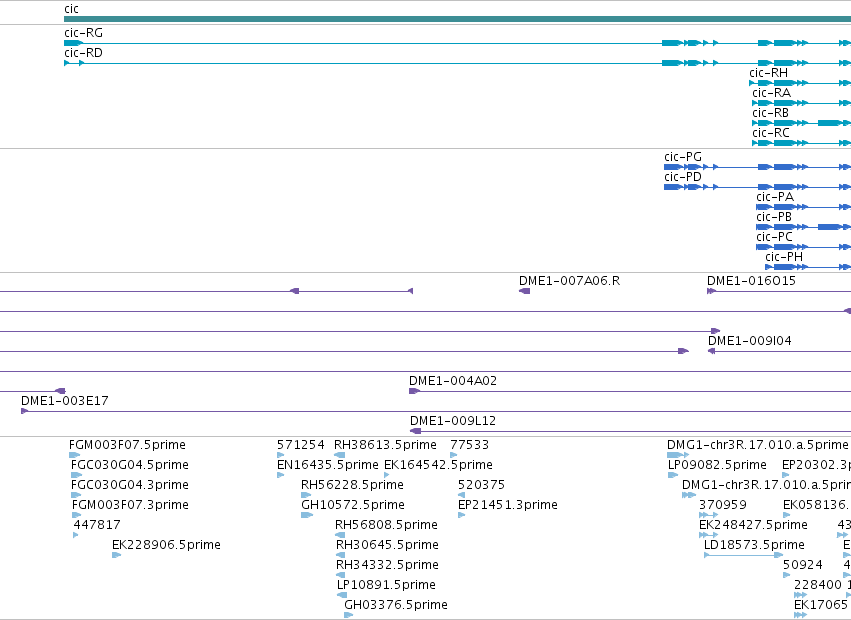
Task: Choose the EK164542.5prime EST label
Action: [439, 465]
